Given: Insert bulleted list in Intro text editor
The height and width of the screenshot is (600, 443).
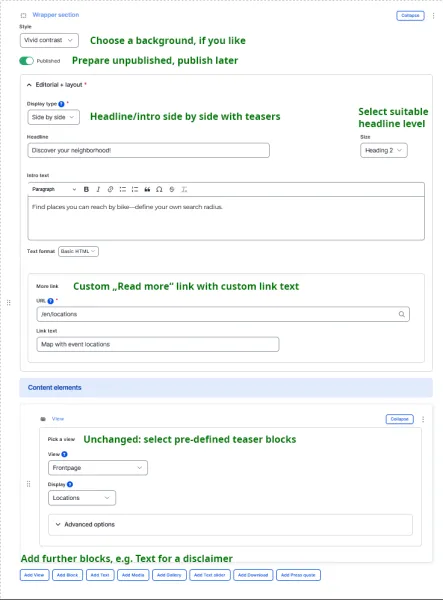Looking at the screenshot, I should point(122,189).
